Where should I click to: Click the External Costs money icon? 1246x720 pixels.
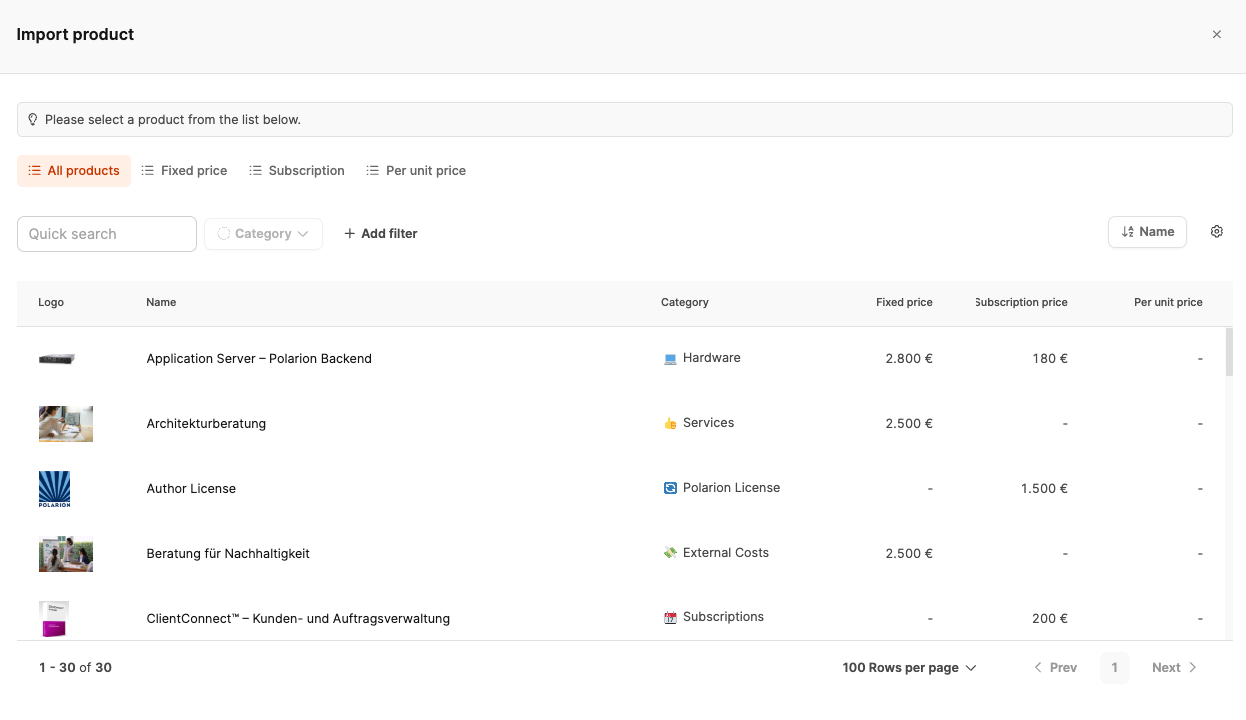(670, 553)
